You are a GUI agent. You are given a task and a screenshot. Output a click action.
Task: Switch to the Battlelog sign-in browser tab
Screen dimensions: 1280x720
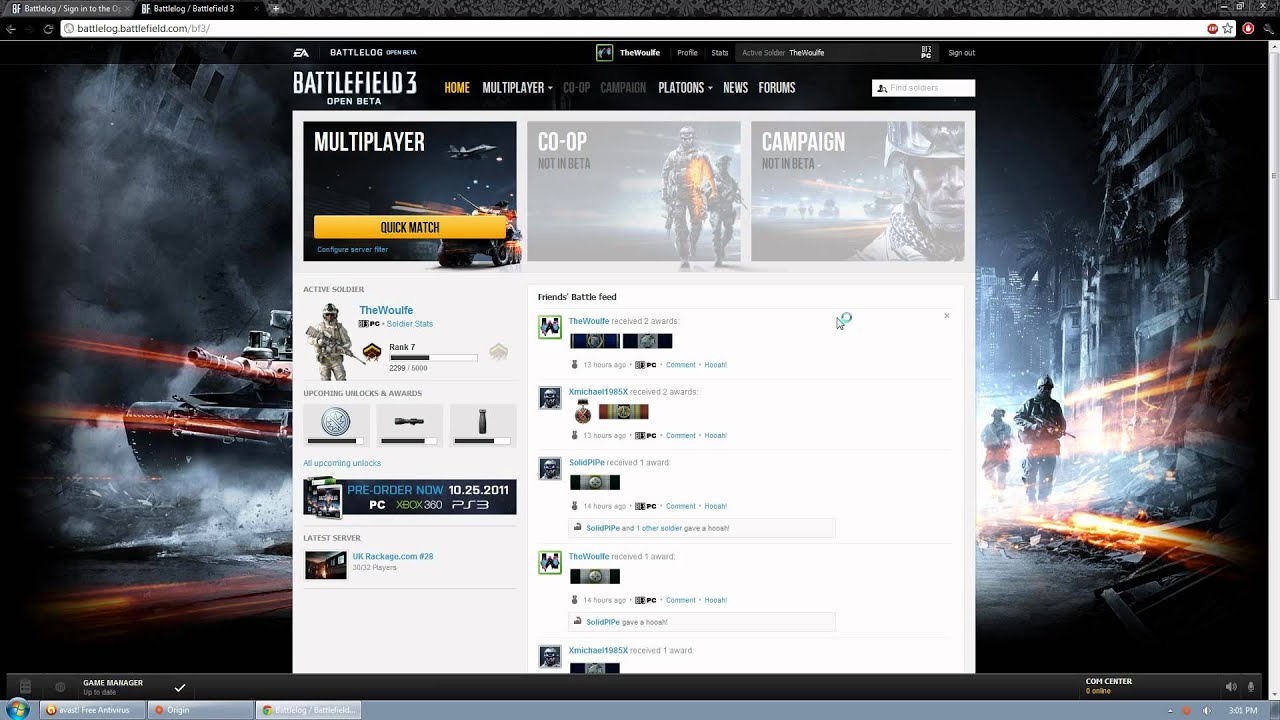point(66,9)
